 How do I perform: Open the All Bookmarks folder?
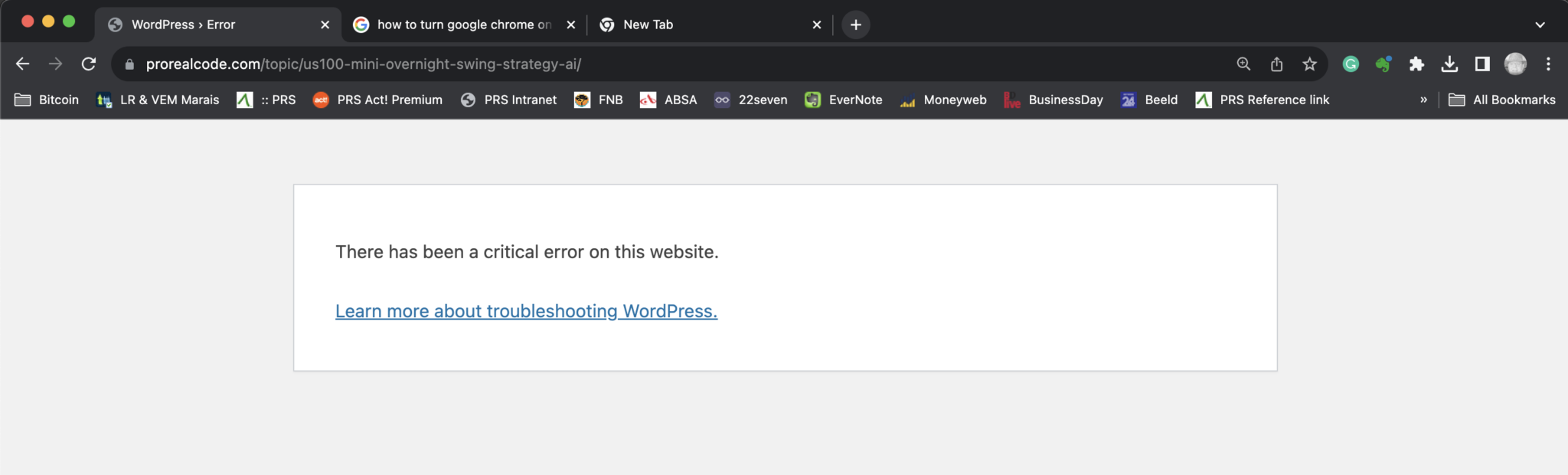[1502, 100]
